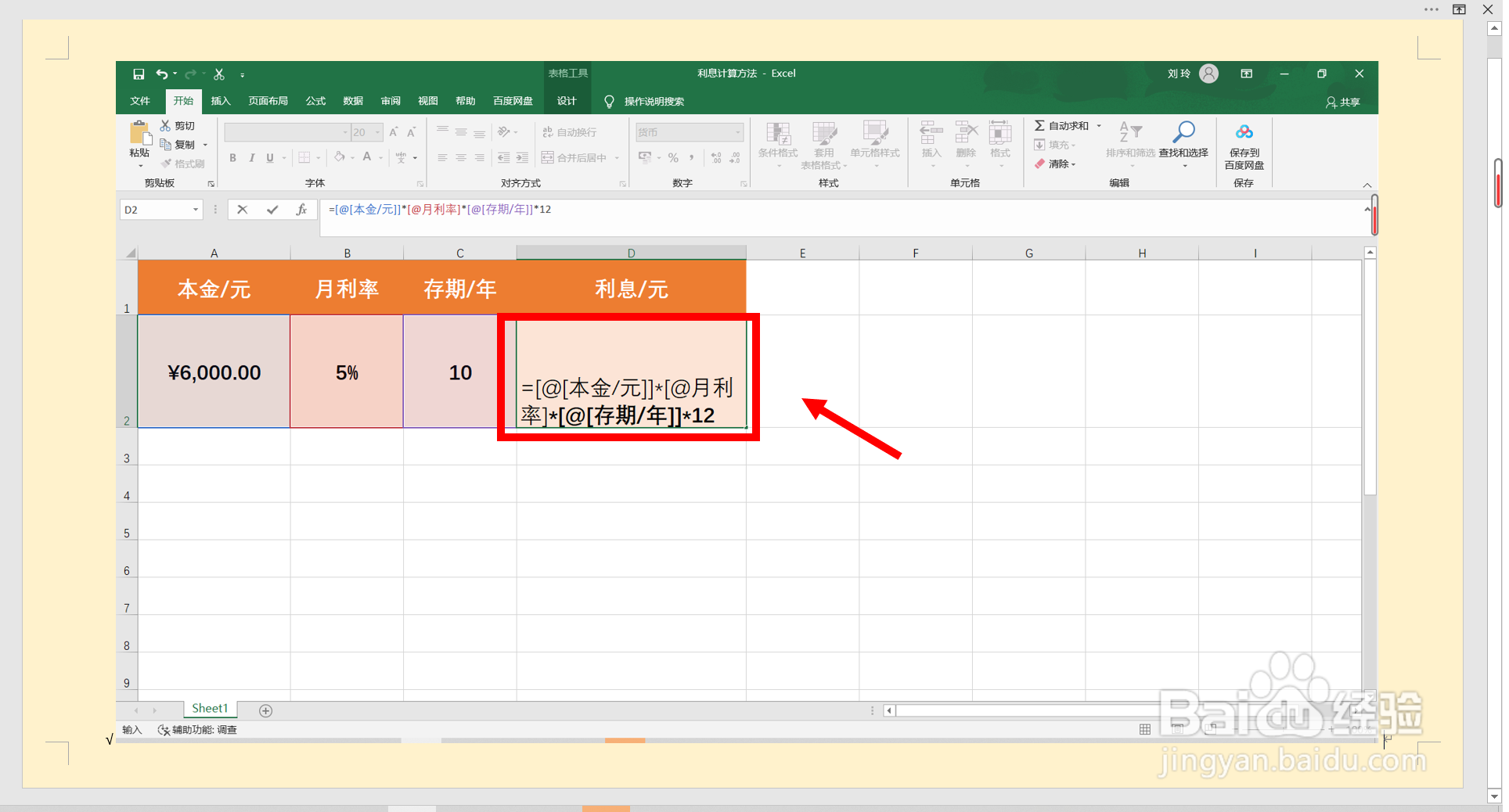1509x812 pixels.
Task: Open the Fill Color dropdown arrow
Action: pos(351,157)
